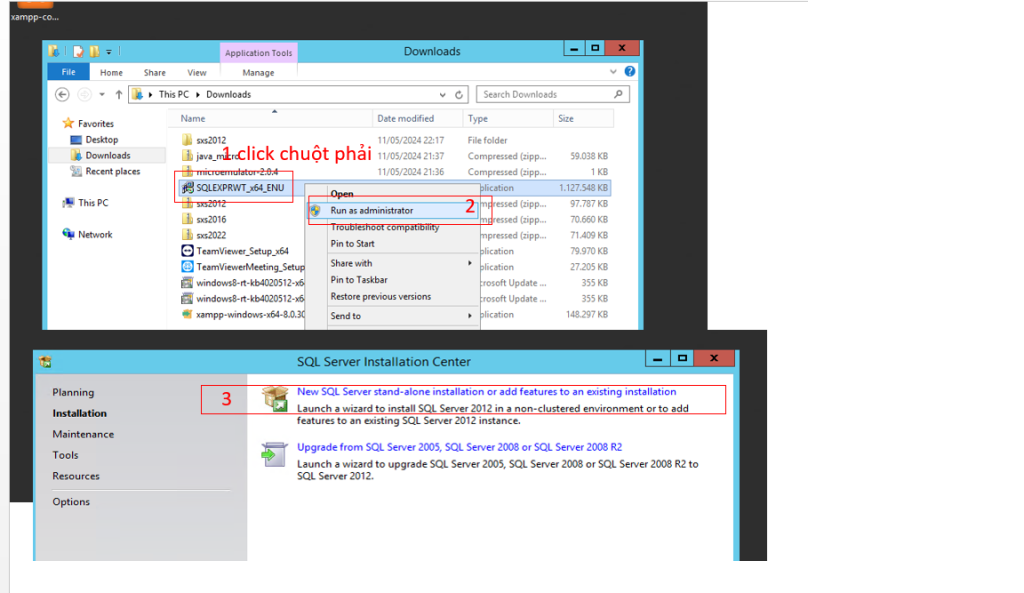The image size is (1024, 593).
Task: Open Tools in the Installation Center sidebar
Action: (x=65, y=455)
